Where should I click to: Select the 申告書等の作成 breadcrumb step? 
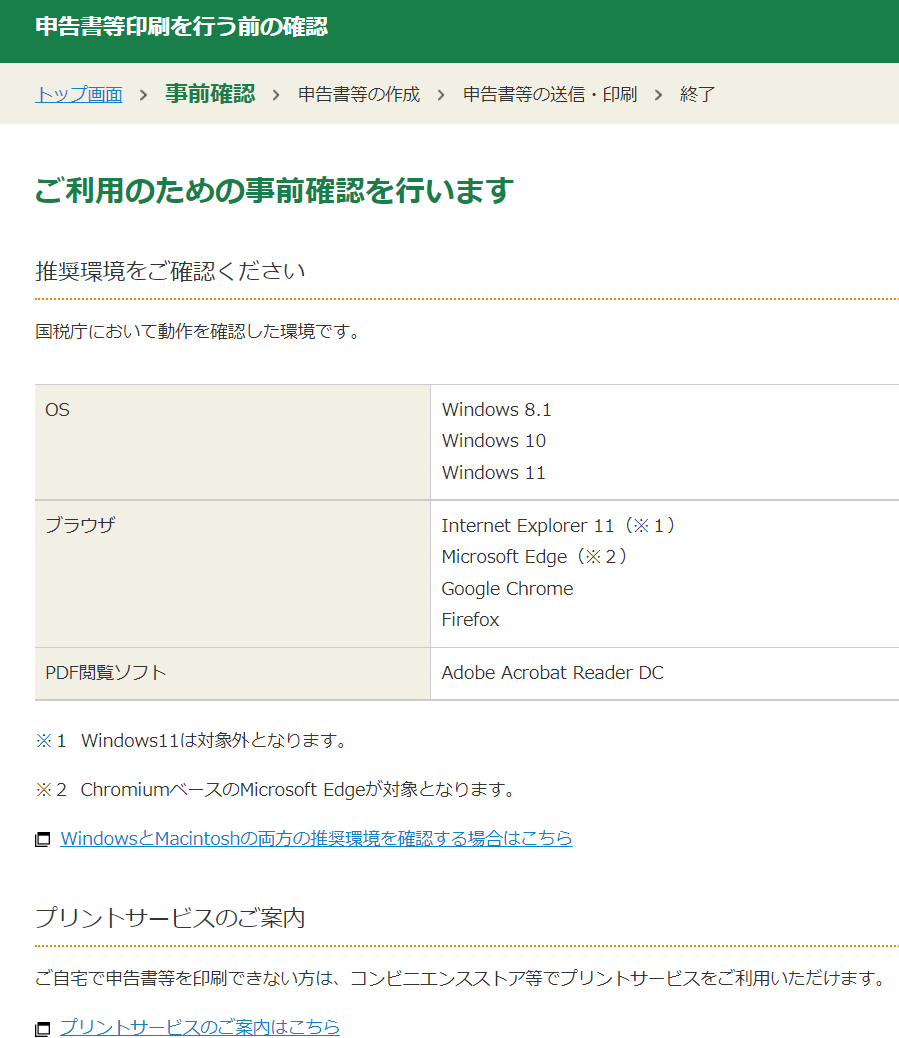click(x=359, y=95)
